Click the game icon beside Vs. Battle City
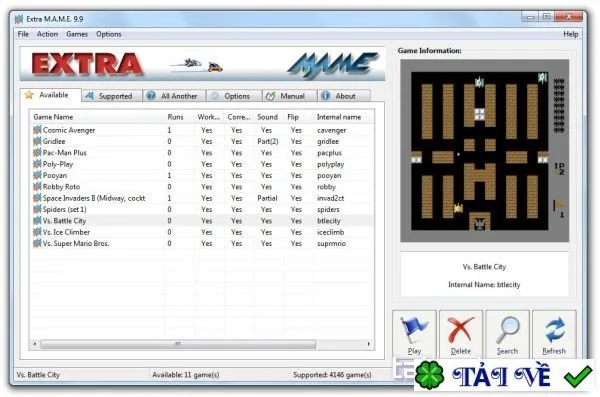The image size is (600, 397). (37, 221)
